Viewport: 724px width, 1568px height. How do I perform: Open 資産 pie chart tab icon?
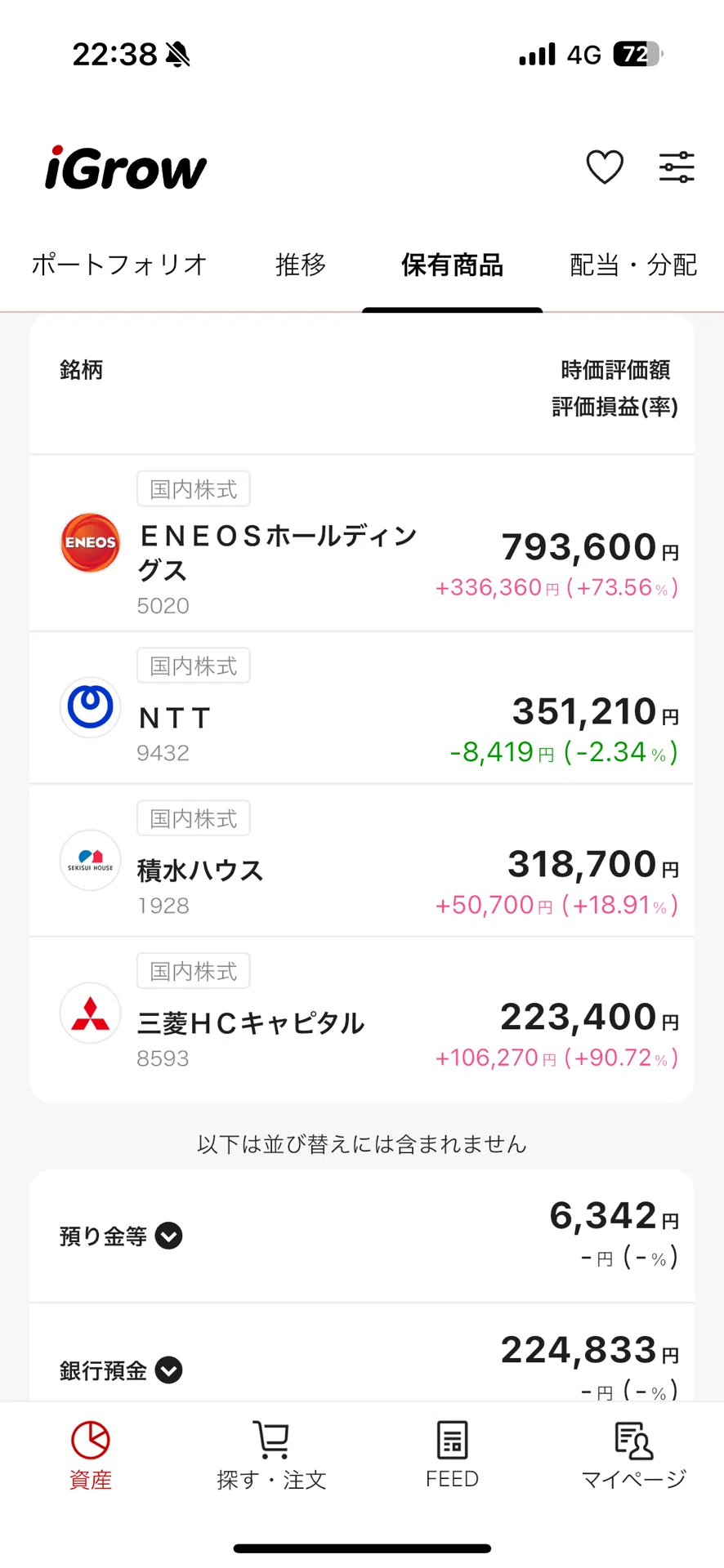(x=90, y=1440)
